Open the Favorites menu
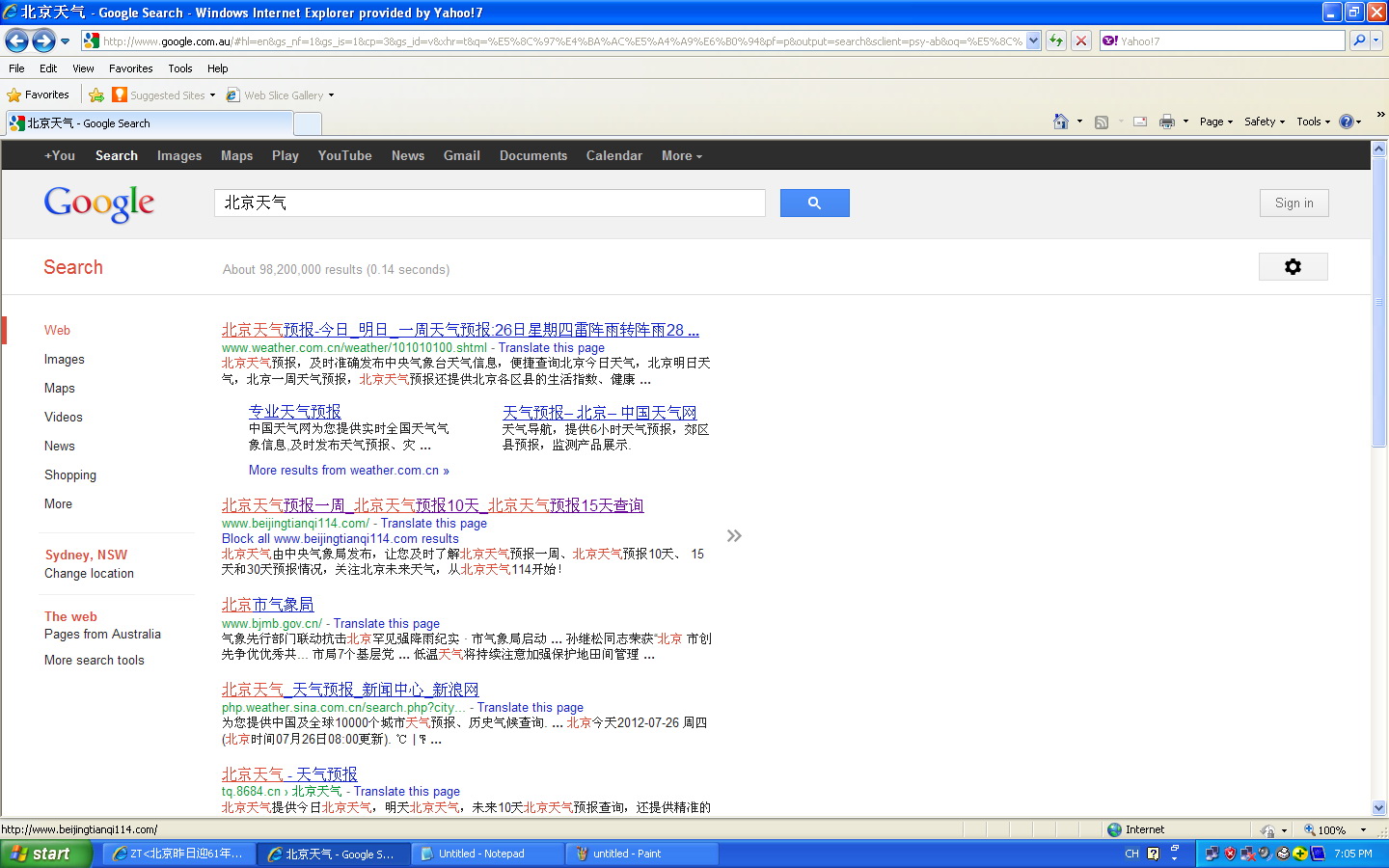1389x868 pixels. click(x=130, y=68)
